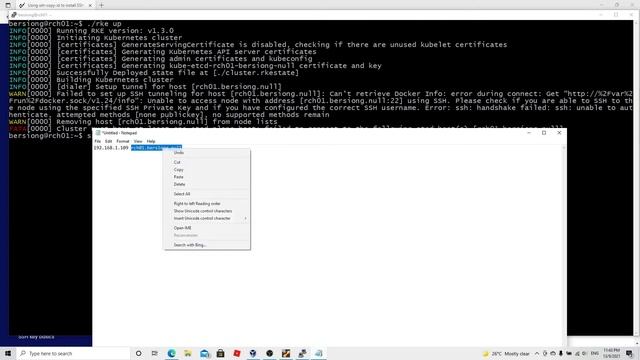This screenshot has width=640, height=360.
Task: Open Notepad View menu
Action: tap(138, 141)
